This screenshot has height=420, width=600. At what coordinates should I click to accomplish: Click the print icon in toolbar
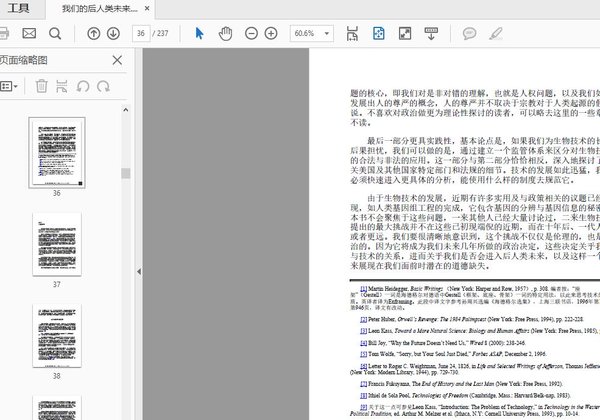5,34
